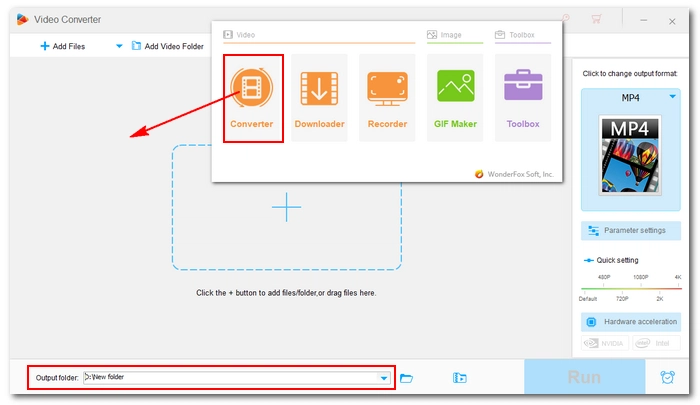
Task: Toggle Intel acceleration option
Action: pos(656,343)
